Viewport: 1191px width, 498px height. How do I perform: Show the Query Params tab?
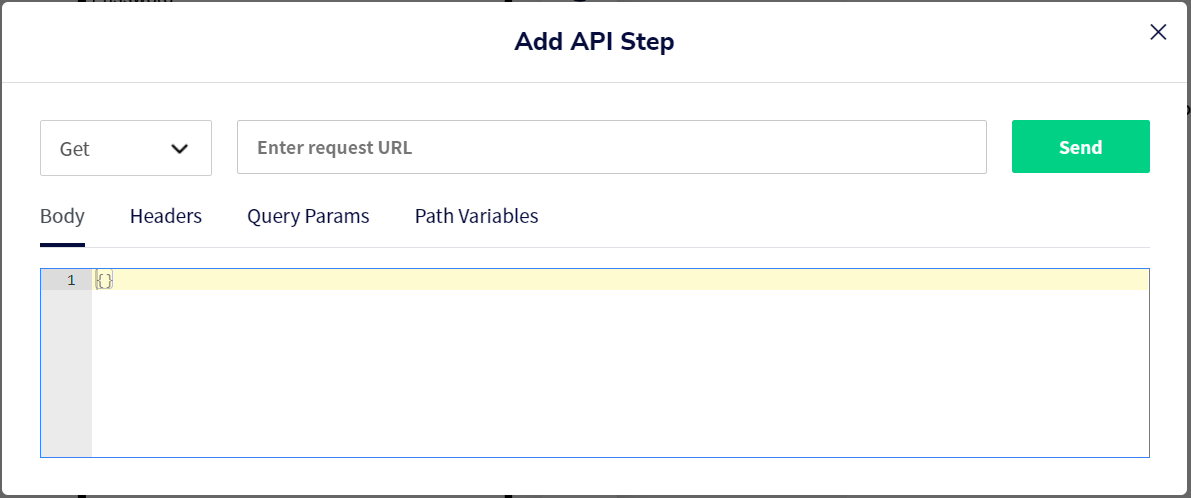tap(308, 216)
